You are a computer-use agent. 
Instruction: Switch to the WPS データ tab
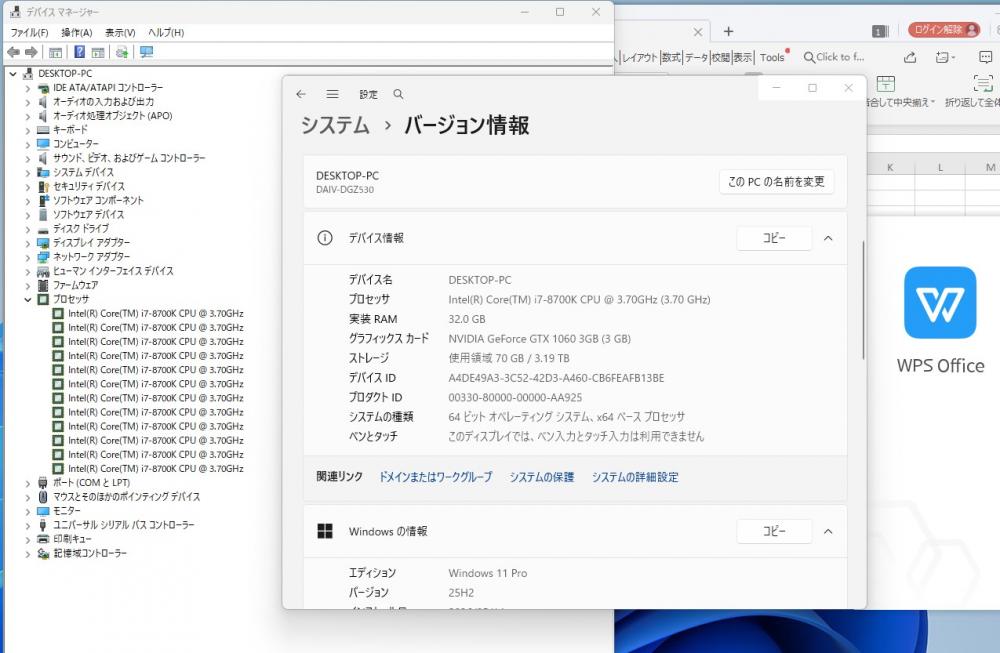696,57
